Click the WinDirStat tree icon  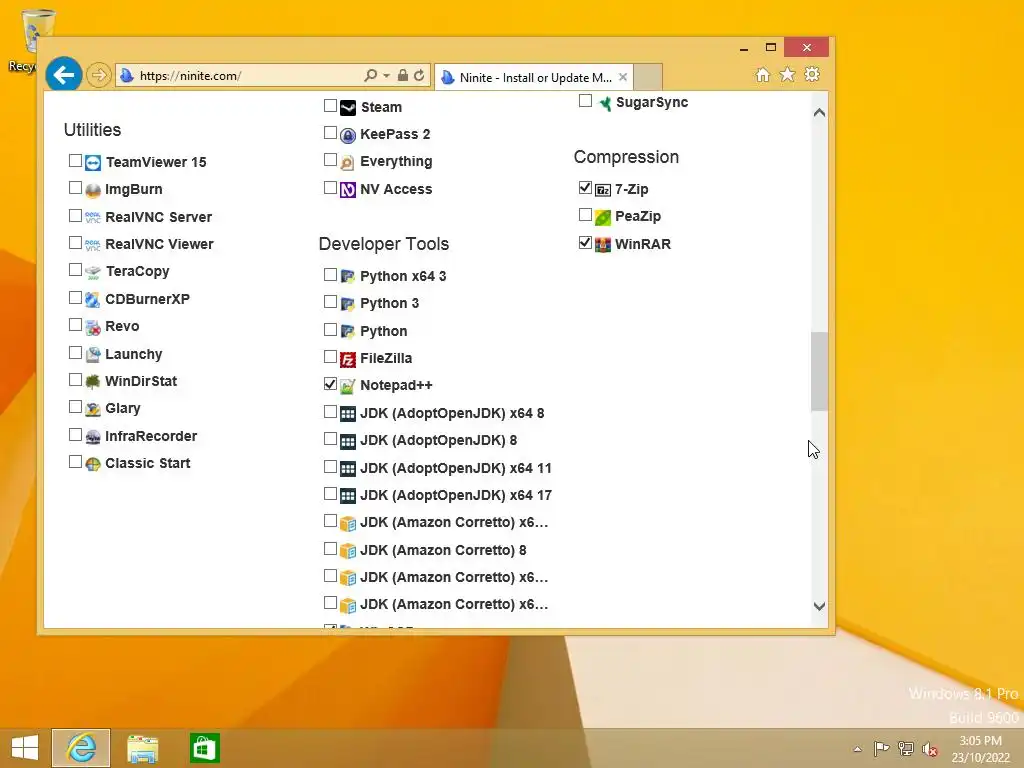point(93,381)
